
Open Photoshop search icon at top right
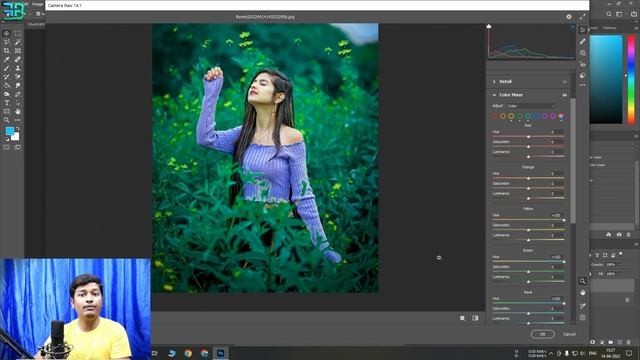609,14
